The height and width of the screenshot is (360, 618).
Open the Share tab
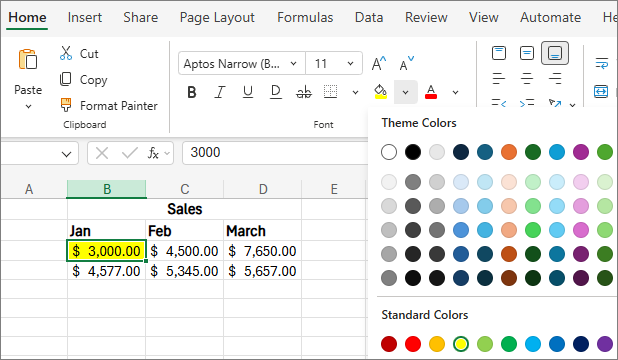tap(141, 18)
